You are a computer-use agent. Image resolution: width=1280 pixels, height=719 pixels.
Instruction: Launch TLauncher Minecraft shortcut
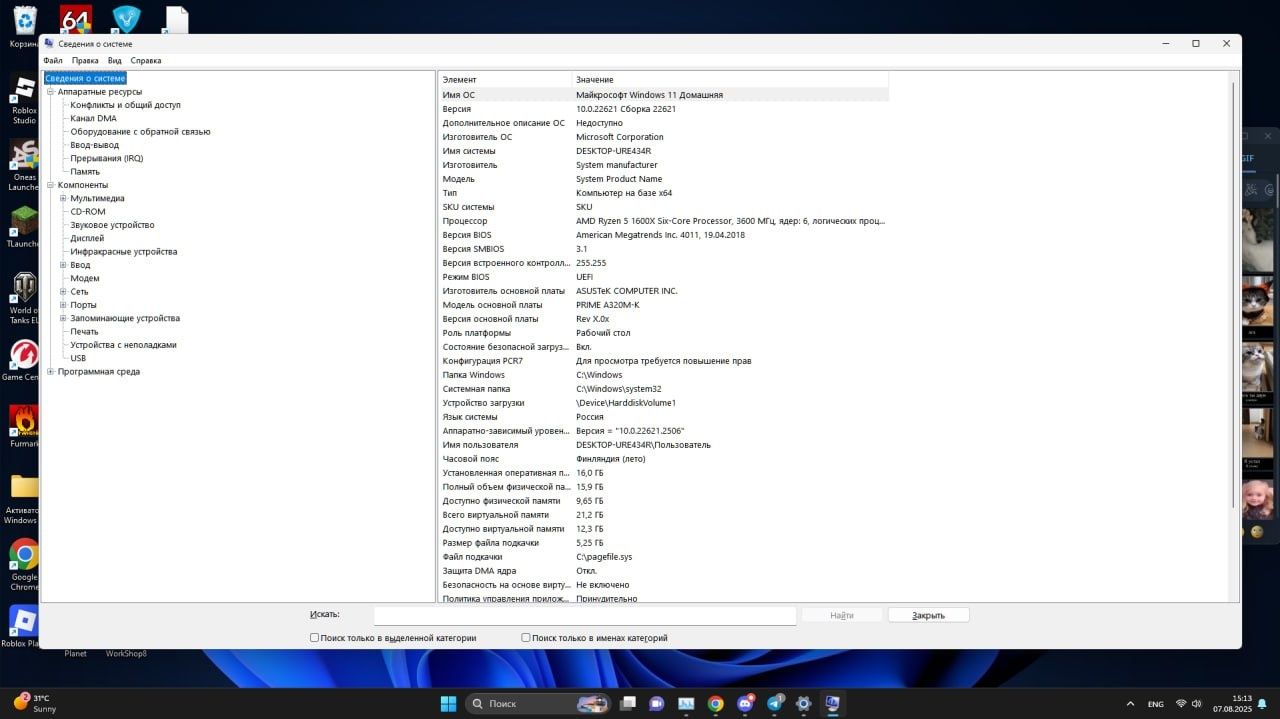(x=23, y=221)
